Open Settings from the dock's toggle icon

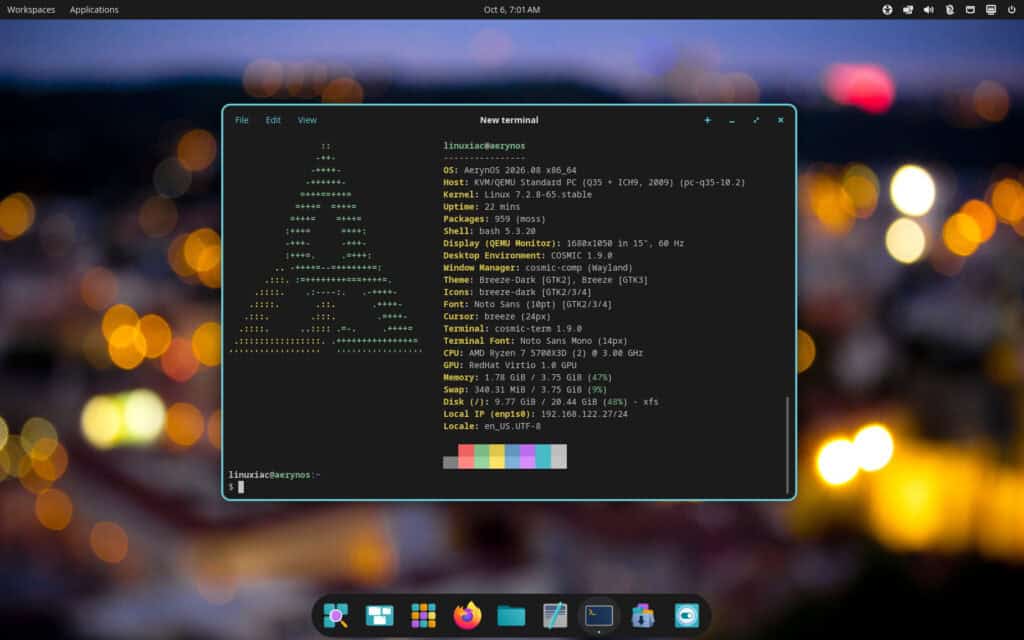(686, 615)
